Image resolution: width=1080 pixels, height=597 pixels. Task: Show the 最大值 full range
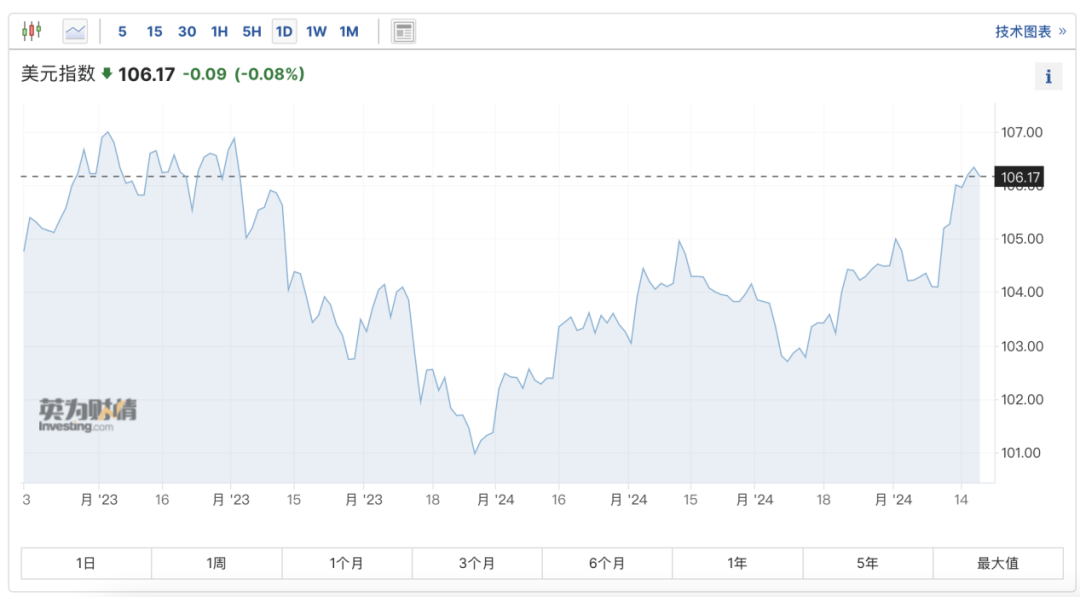pos(998,563)
